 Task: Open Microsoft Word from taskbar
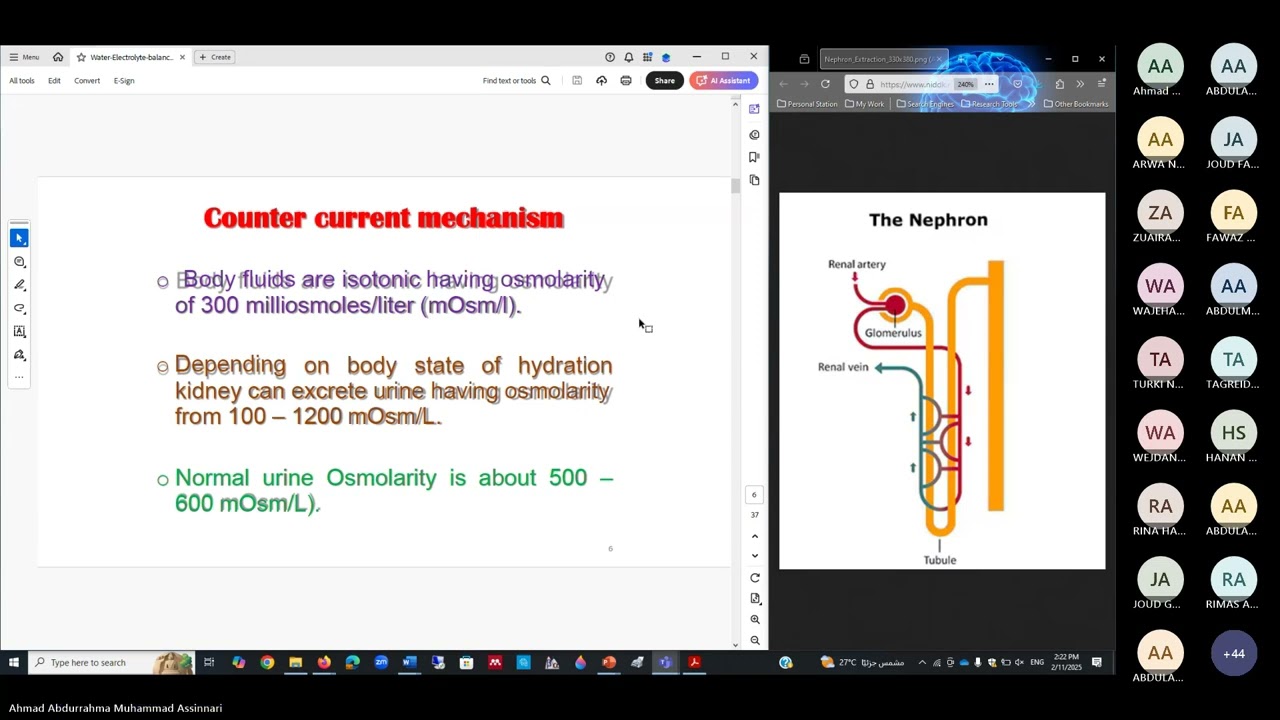point(409,662)
